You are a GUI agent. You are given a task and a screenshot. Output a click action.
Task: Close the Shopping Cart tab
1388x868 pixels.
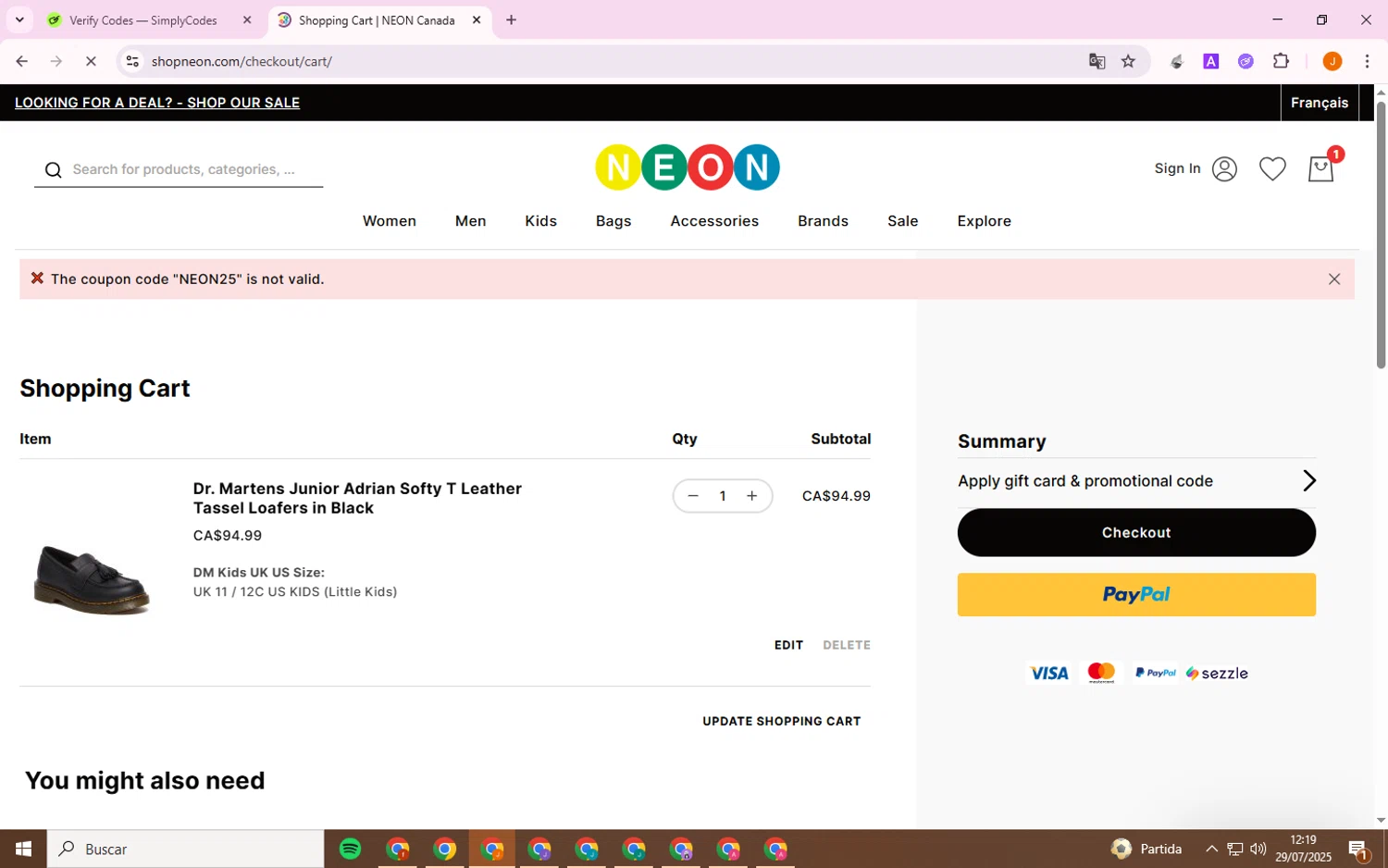tap(477, 19)
